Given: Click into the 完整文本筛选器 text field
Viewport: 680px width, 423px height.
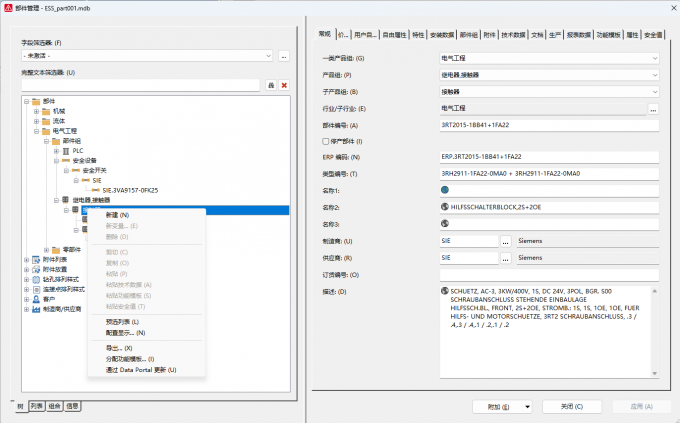Looking at the screenshot, I should [141, 85].
